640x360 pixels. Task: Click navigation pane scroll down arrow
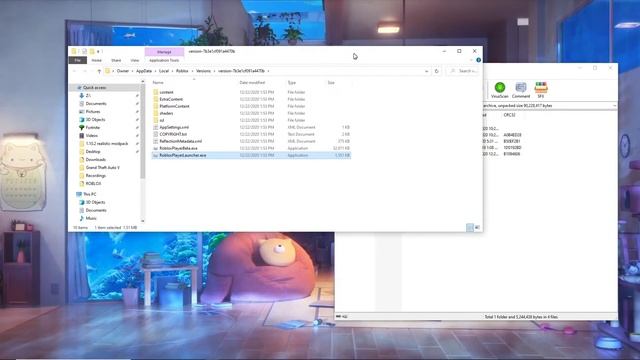tap(142, 221)
